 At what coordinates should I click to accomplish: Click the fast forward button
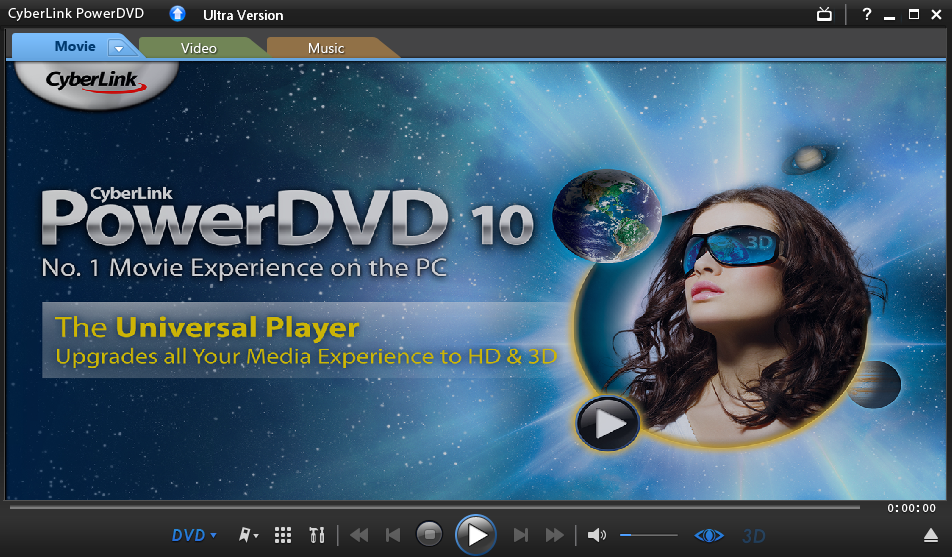pyautogui.click(x=554, y=535)
